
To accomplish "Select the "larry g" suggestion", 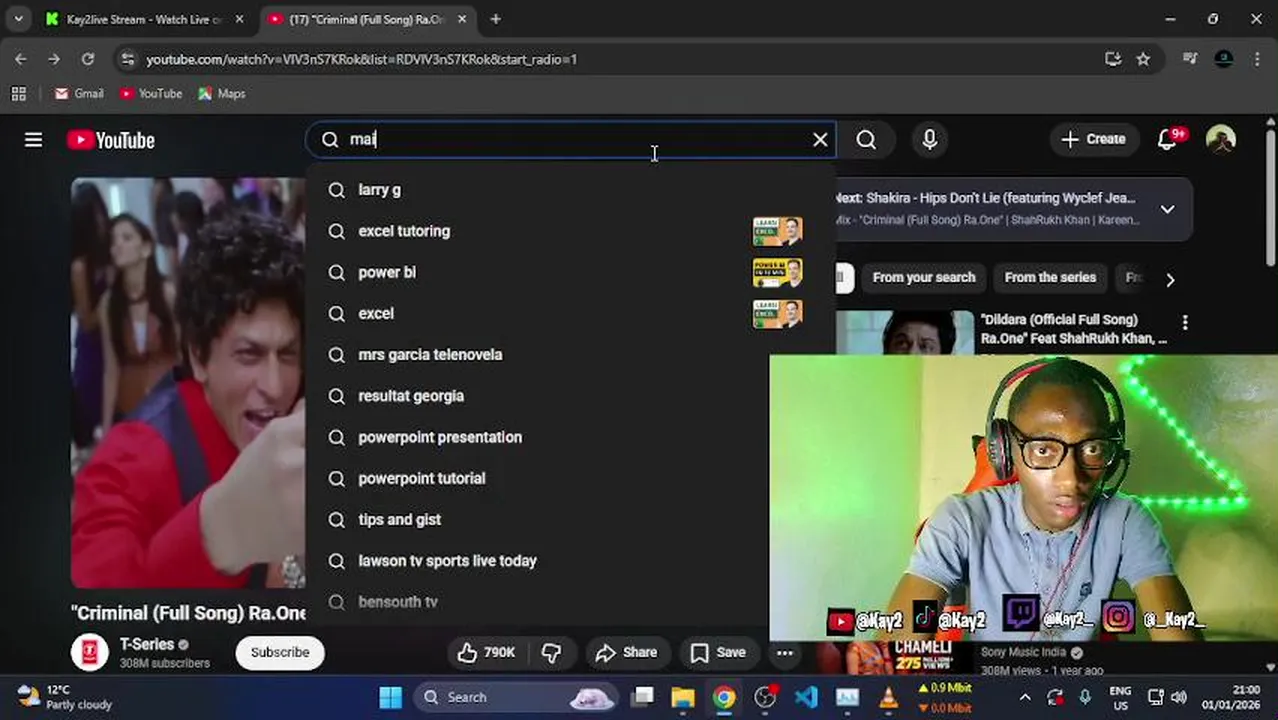I will (x=570, y=190).
